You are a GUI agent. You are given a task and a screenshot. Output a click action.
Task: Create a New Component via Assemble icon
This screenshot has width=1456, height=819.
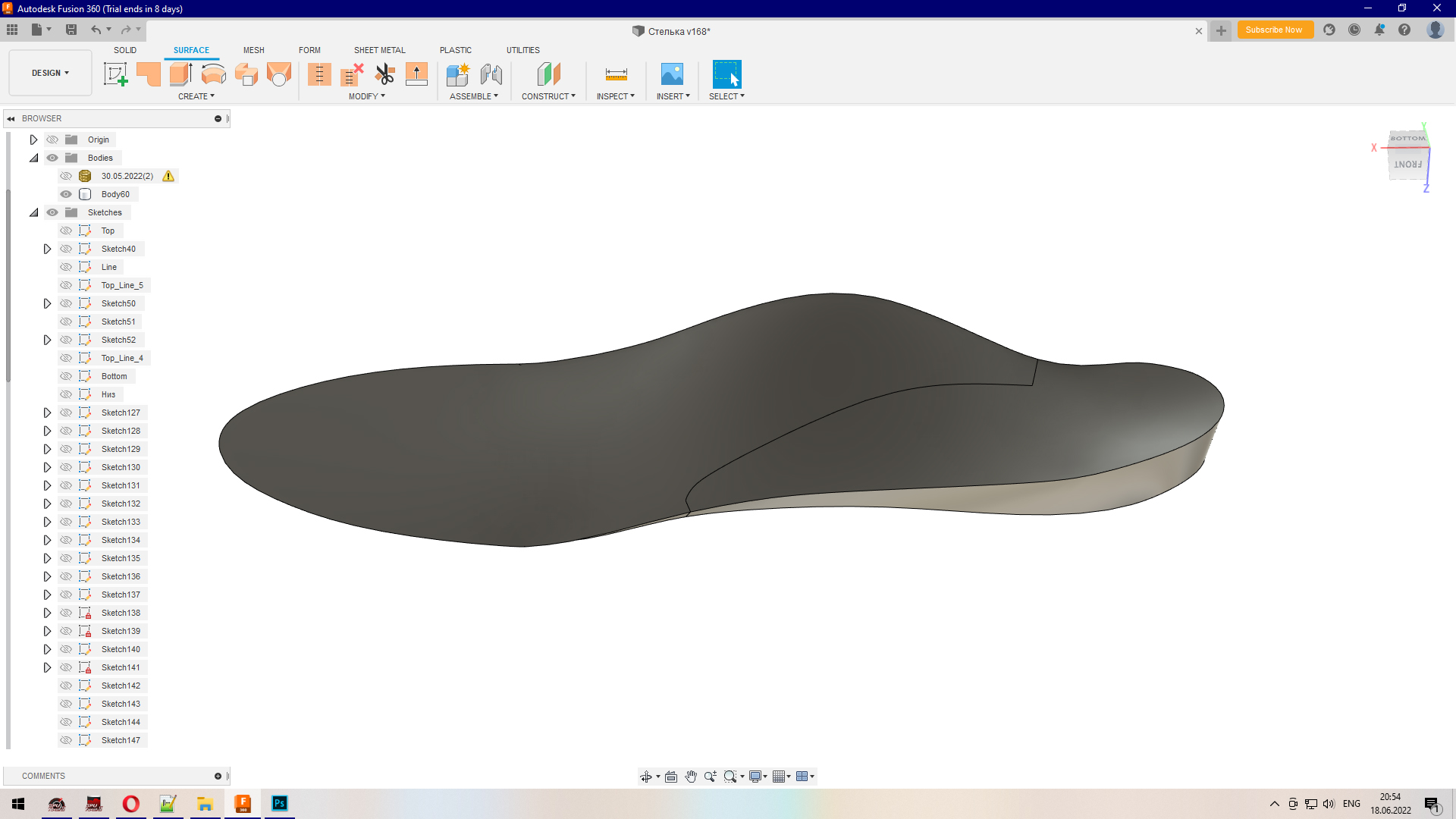tap(458, 74)
